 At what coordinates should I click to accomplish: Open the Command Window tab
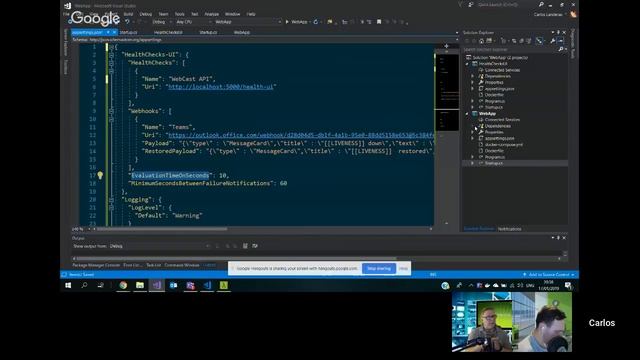click(182, 265)
